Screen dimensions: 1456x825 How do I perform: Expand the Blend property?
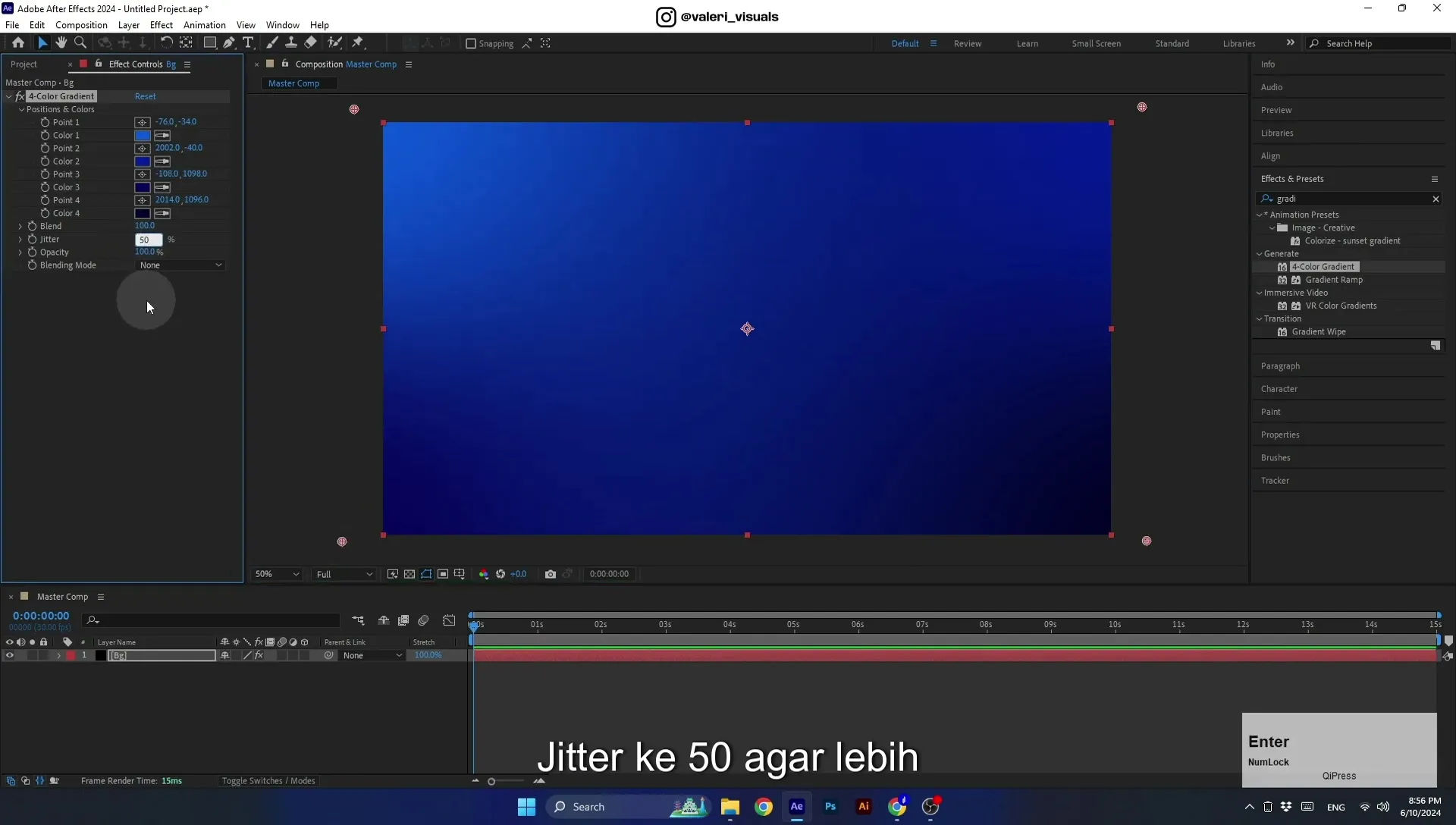coord(20,227)
